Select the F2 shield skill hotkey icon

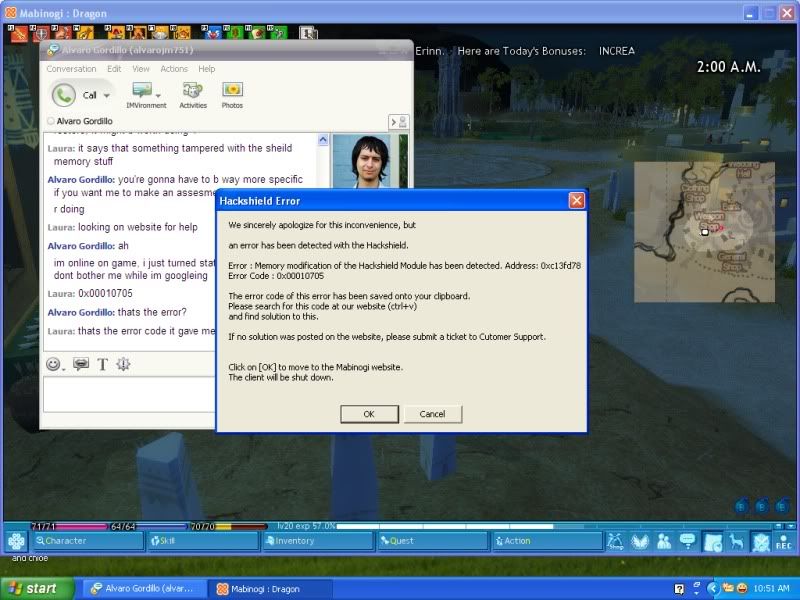point(40,34)
